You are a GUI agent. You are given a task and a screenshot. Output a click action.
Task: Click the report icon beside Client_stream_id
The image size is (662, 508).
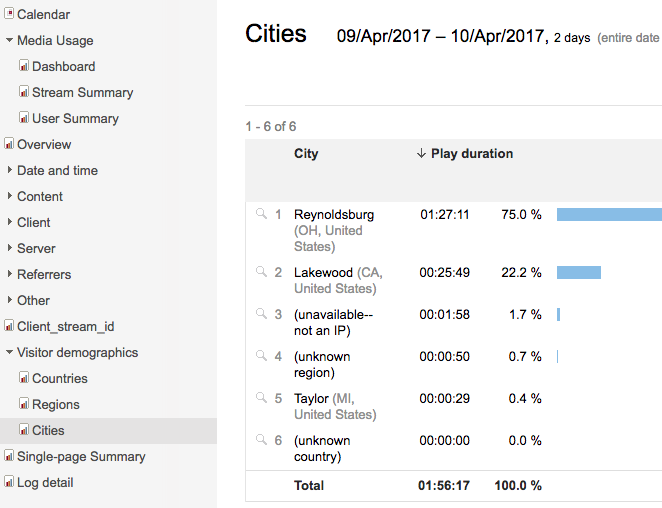(x=9, y=327)
